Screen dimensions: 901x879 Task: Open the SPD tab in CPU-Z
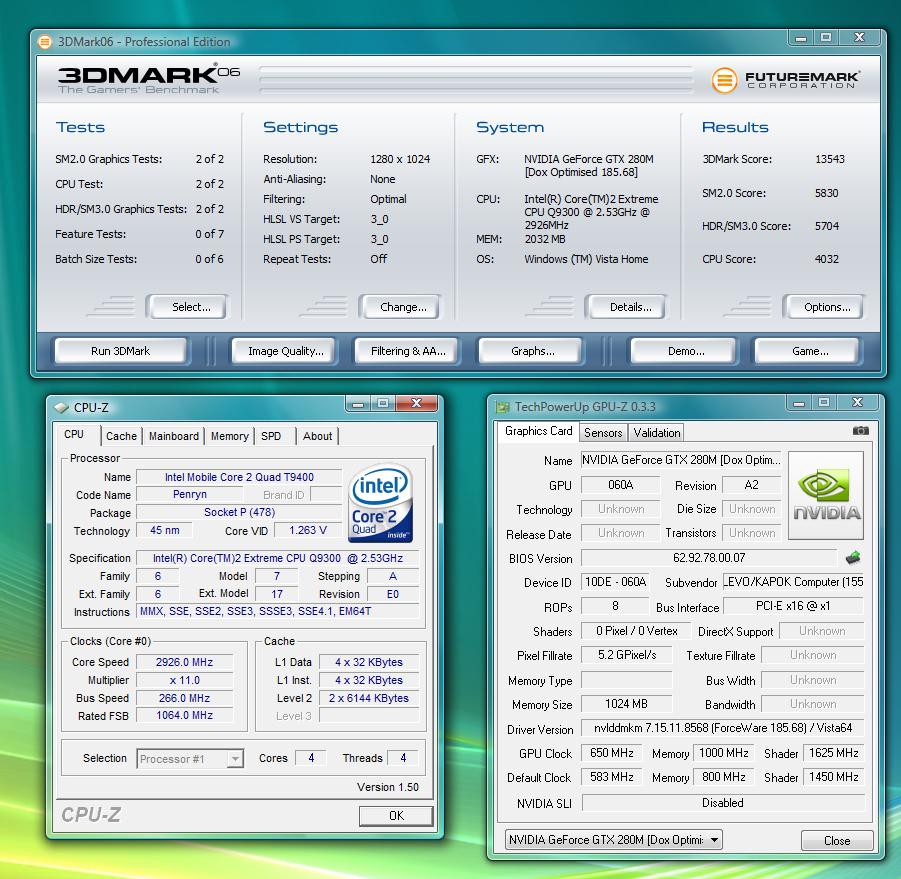[271, 436]
